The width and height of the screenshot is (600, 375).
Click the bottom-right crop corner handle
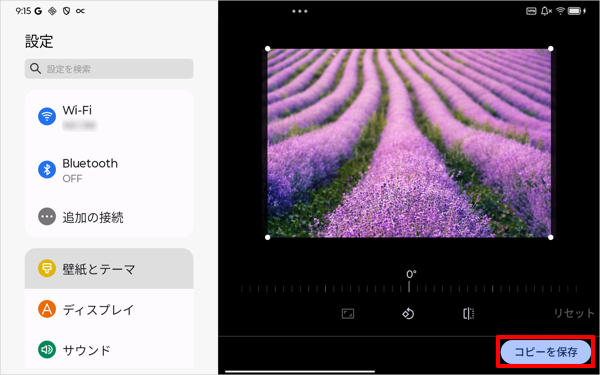tap(551, 237)
